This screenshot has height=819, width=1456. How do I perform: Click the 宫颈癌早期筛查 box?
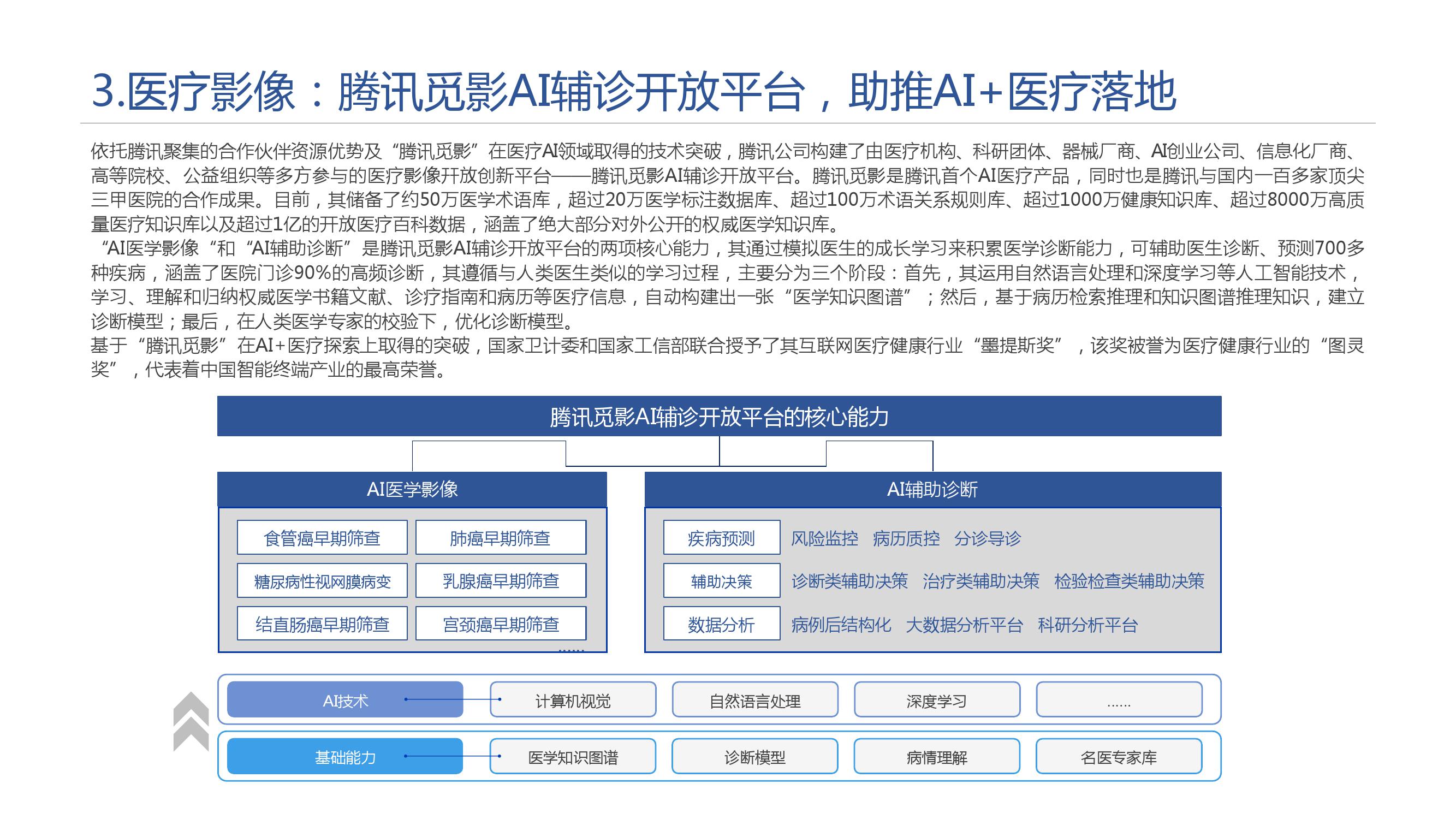(500, 624)
